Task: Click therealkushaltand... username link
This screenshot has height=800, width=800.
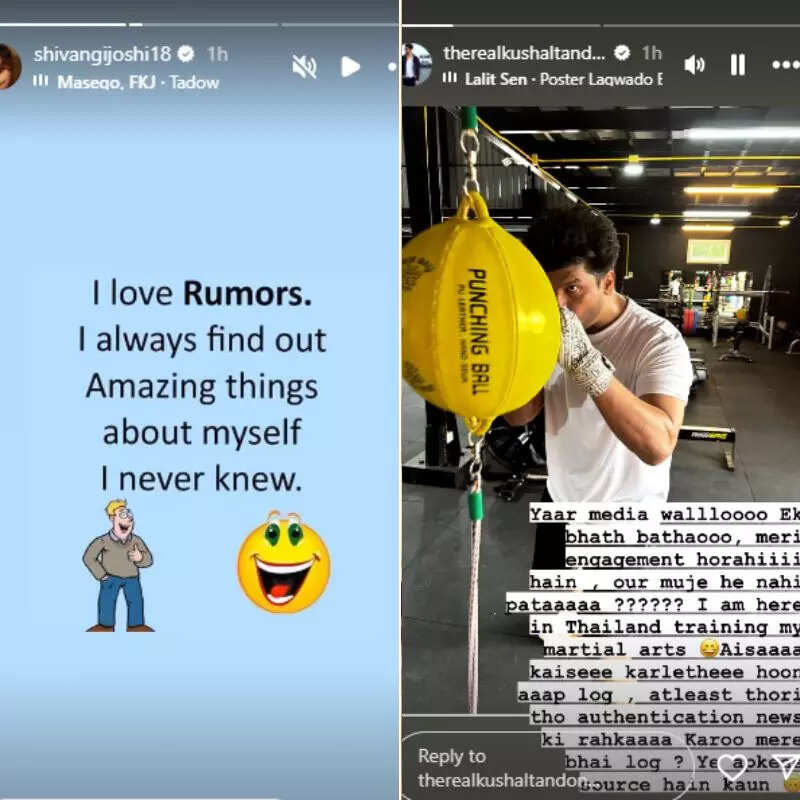Action: [x=524, y=53]
